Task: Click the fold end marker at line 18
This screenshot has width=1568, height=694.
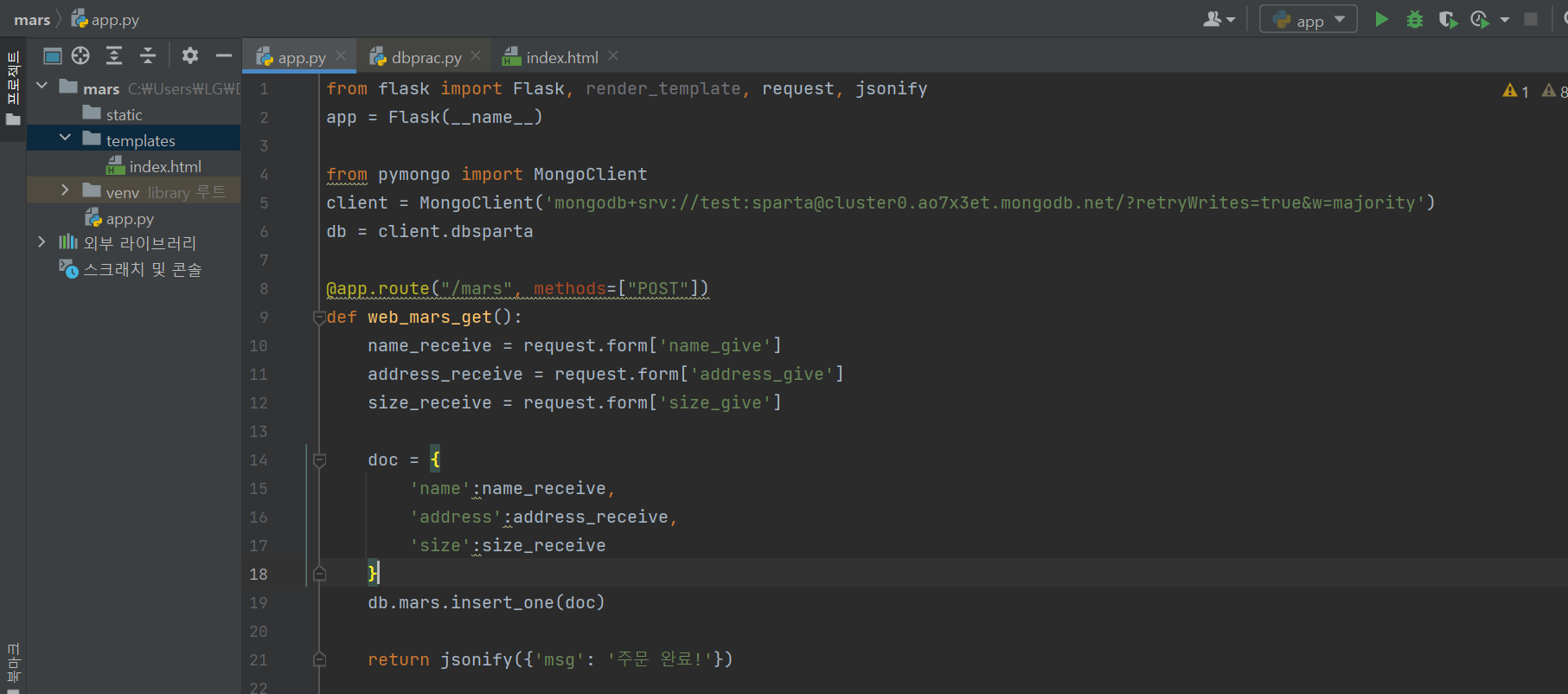Action: (319, 574)
